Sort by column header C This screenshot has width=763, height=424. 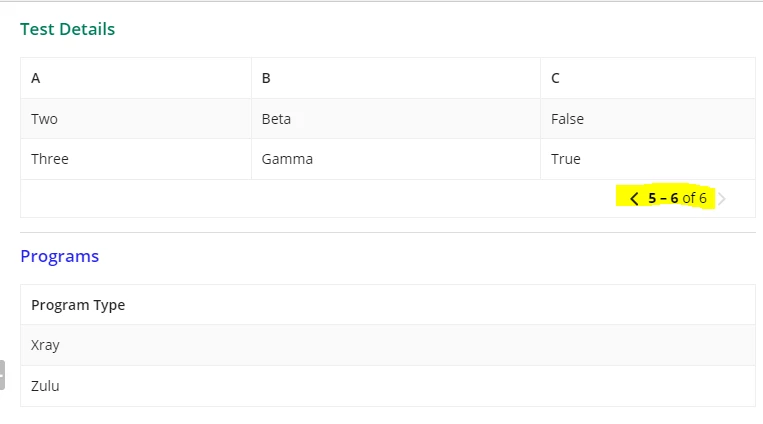coord(555,78)
